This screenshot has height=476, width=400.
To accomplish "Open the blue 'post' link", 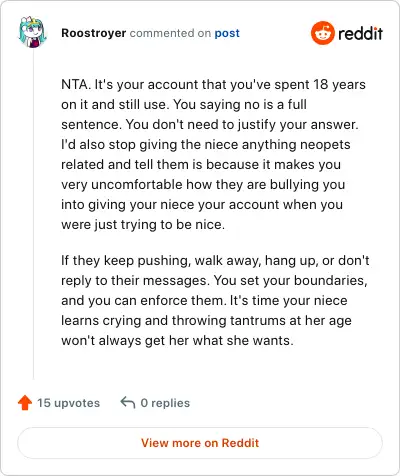I will [227, 33].
